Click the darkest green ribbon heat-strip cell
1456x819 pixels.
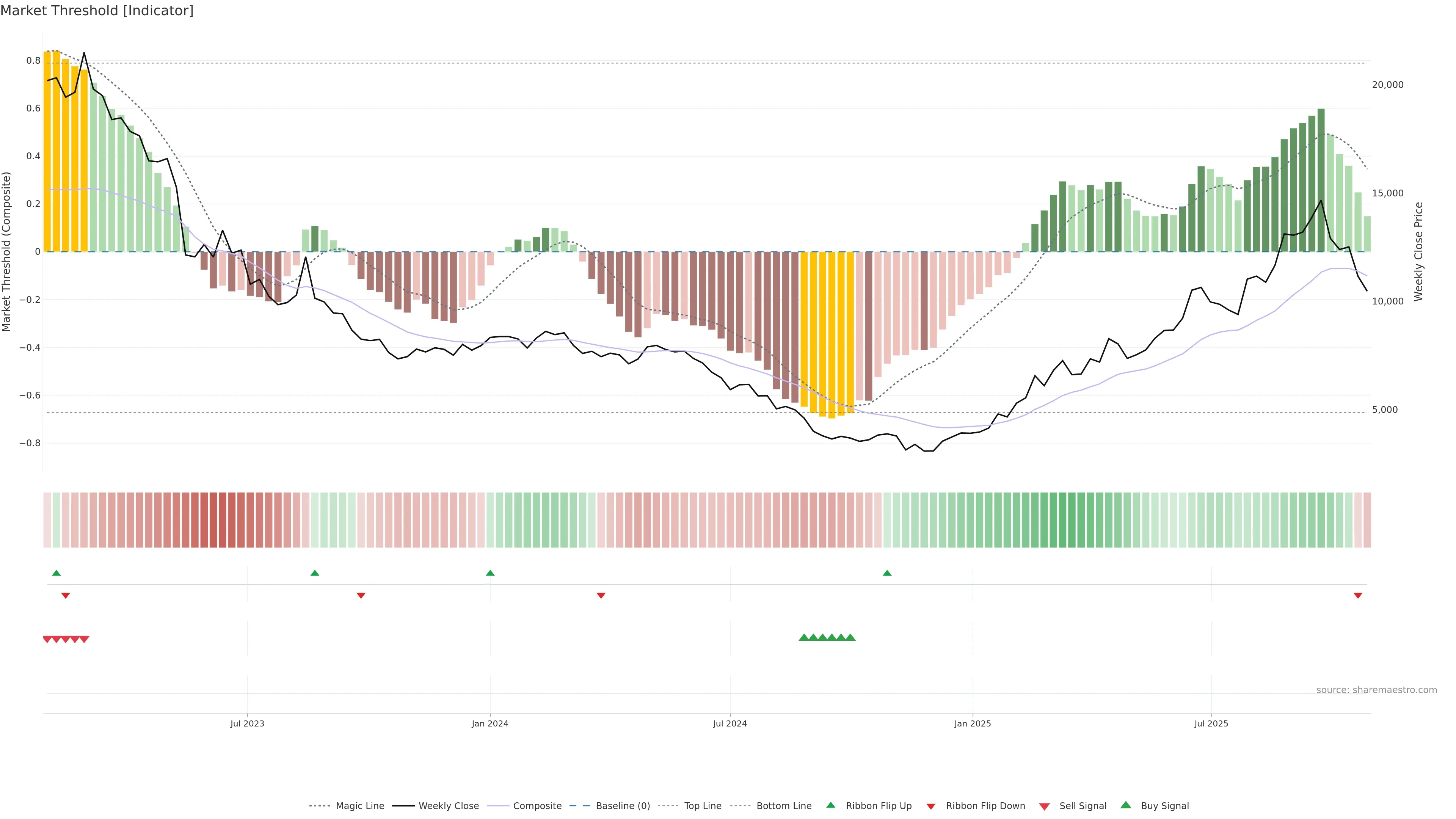[1062, 520]
